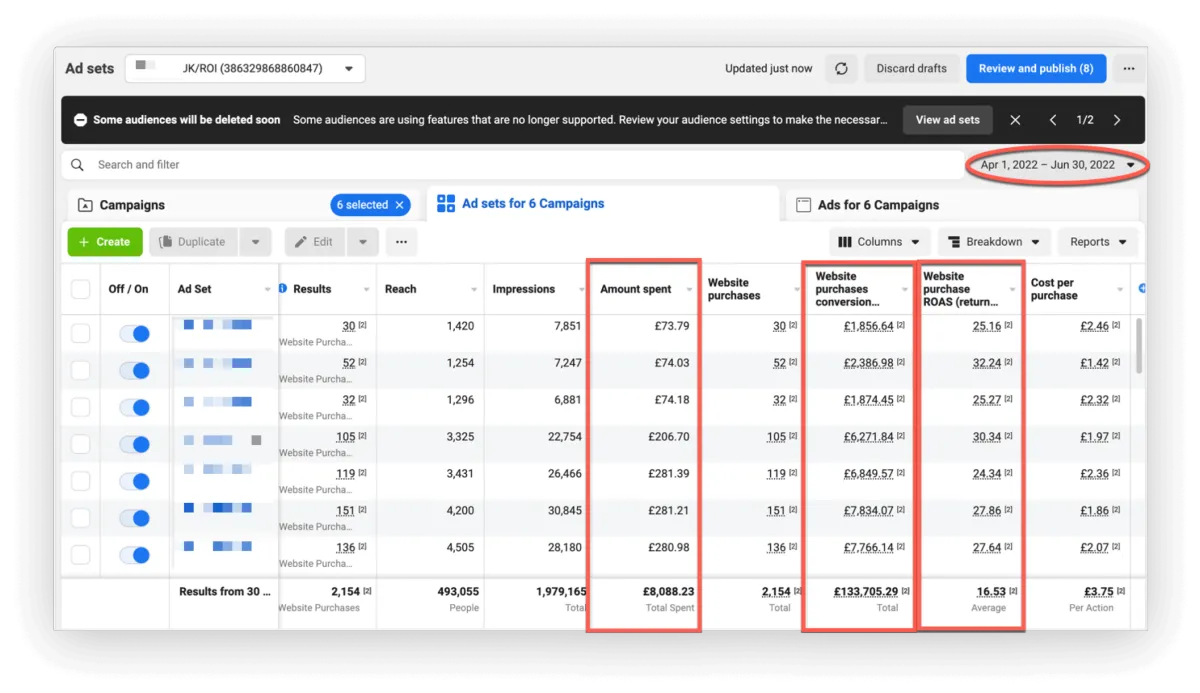Switch to Ads for 6 Campaigns tab

point(962,205)
